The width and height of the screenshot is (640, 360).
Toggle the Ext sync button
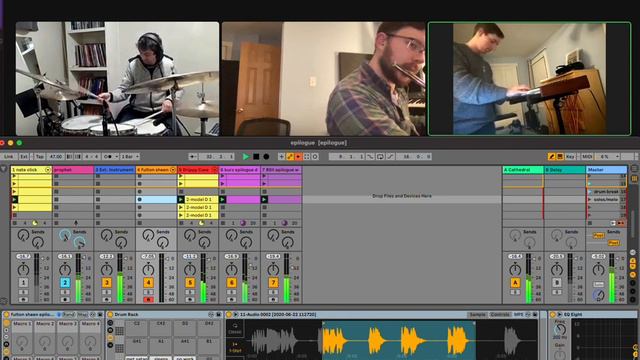click(24, 156)
